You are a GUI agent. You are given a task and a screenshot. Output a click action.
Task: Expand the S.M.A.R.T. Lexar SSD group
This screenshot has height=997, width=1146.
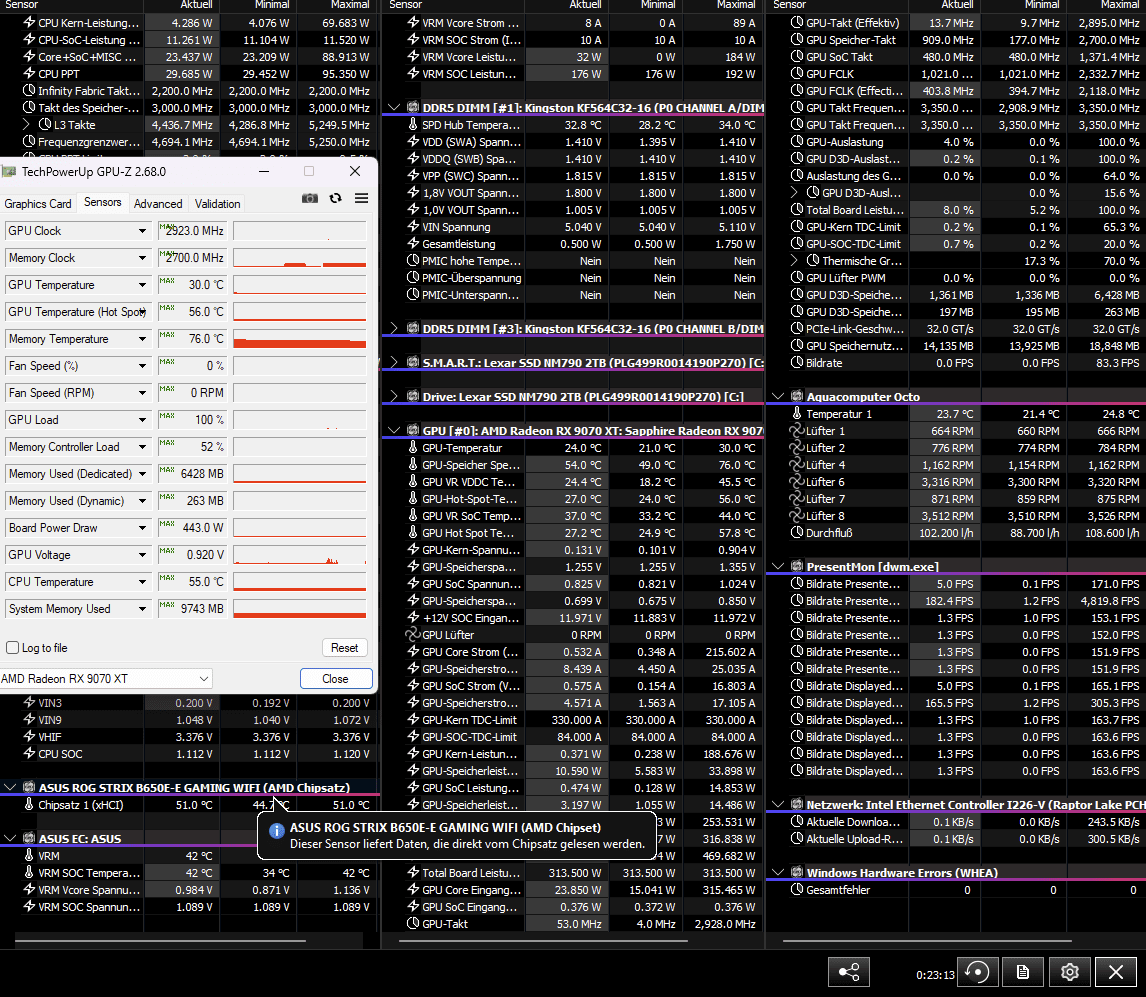coord(394,363)
